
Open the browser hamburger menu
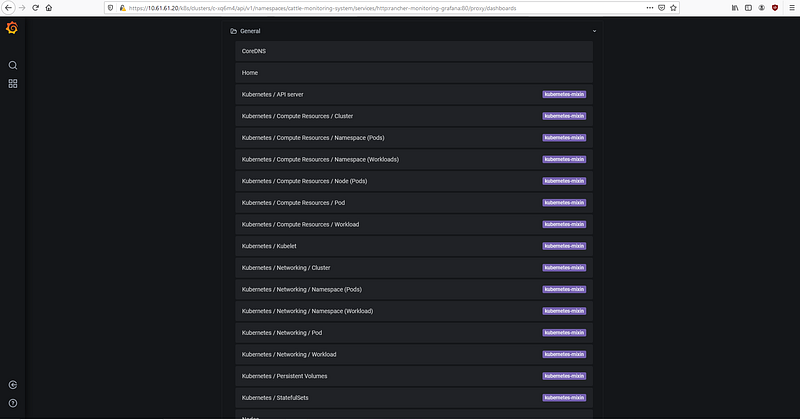792,8
